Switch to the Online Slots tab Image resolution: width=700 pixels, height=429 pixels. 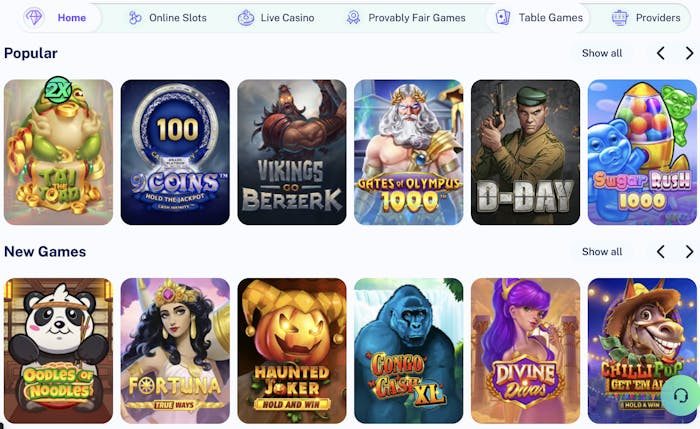pyautogui.click(x=168, y=18)
